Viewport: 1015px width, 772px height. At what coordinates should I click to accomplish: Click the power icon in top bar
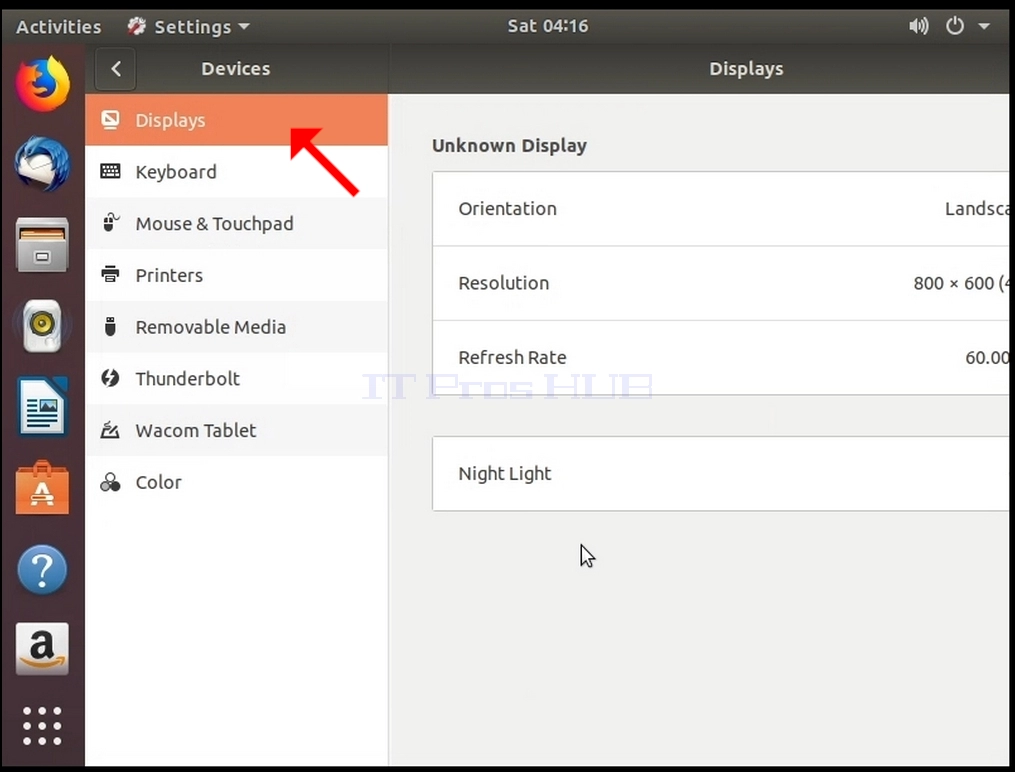[x=955, y=26]
